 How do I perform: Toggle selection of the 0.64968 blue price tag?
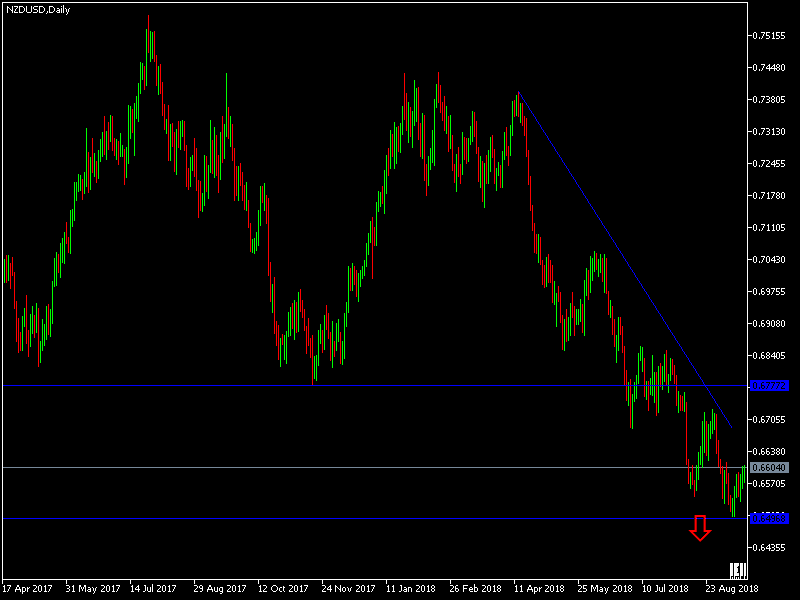(x=771, y=518)
